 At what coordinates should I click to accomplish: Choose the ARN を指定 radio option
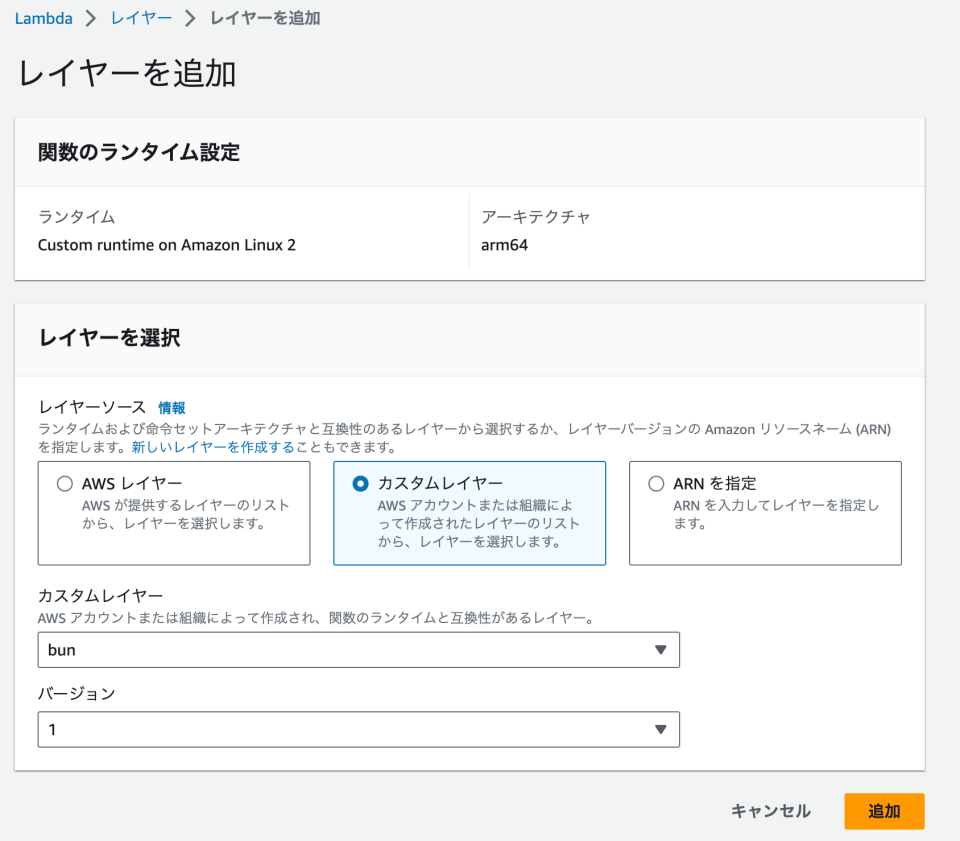pos(656,484)
